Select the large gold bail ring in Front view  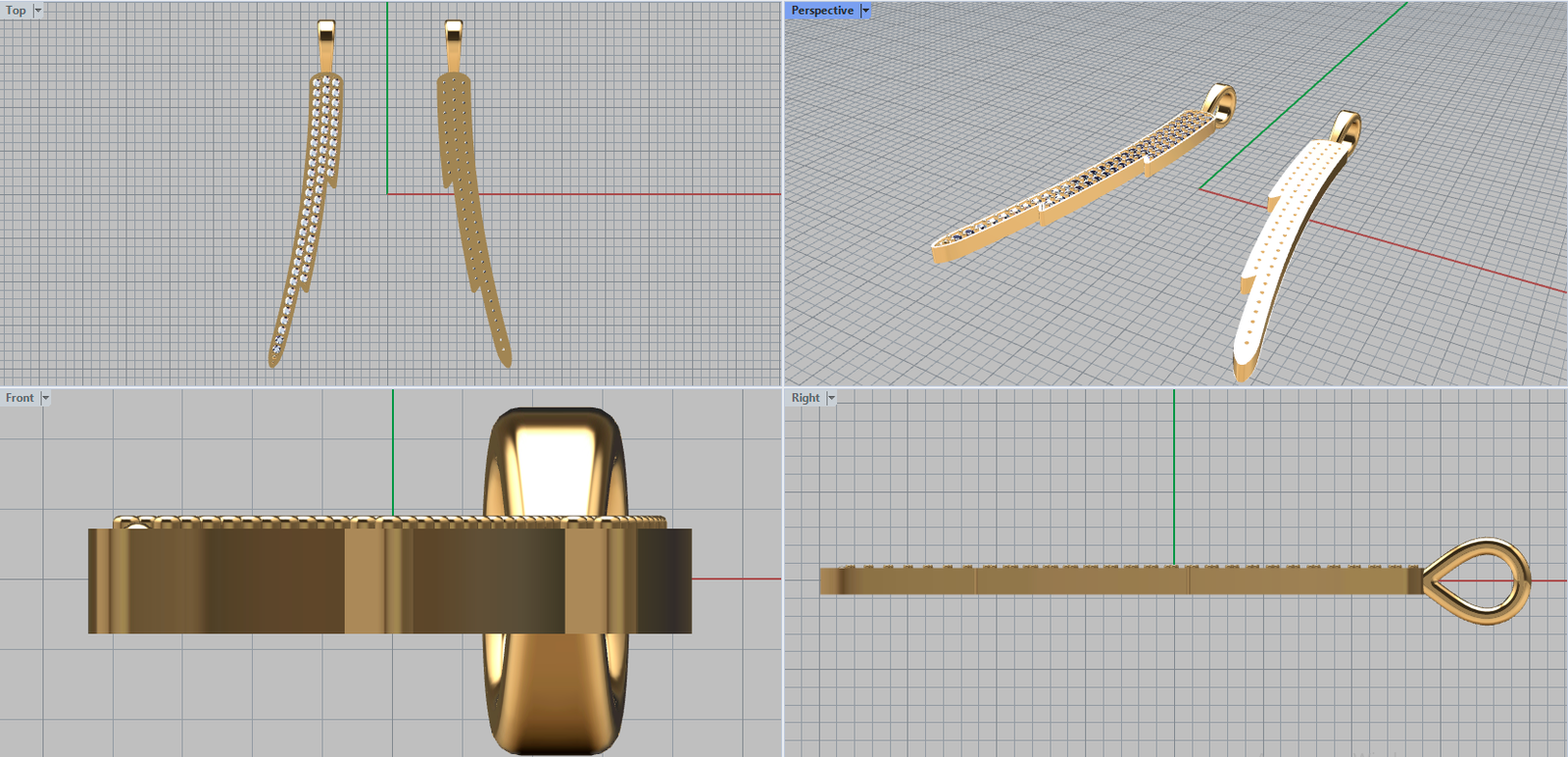[555, 461]
